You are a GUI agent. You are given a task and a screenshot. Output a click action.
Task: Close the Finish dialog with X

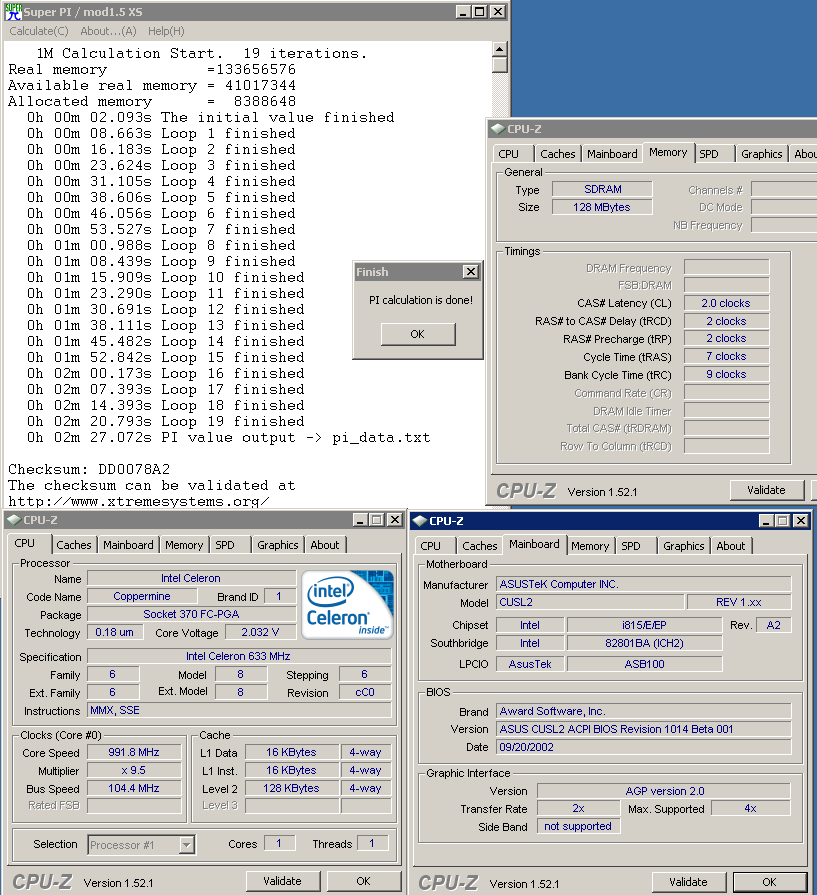click(x=470, y=272)
